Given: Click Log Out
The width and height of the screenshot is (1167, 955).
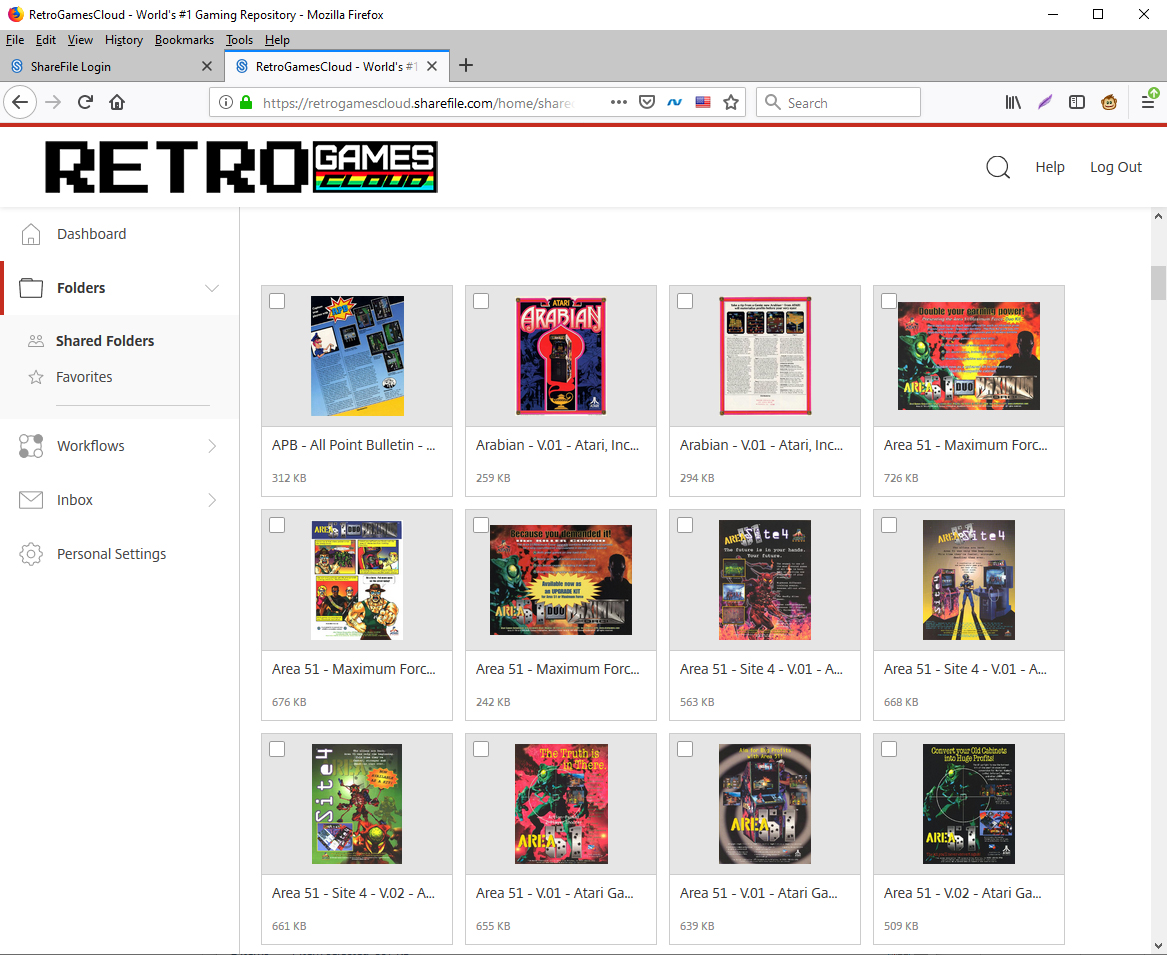Looking at the screenshot, I should [1116, 167].
